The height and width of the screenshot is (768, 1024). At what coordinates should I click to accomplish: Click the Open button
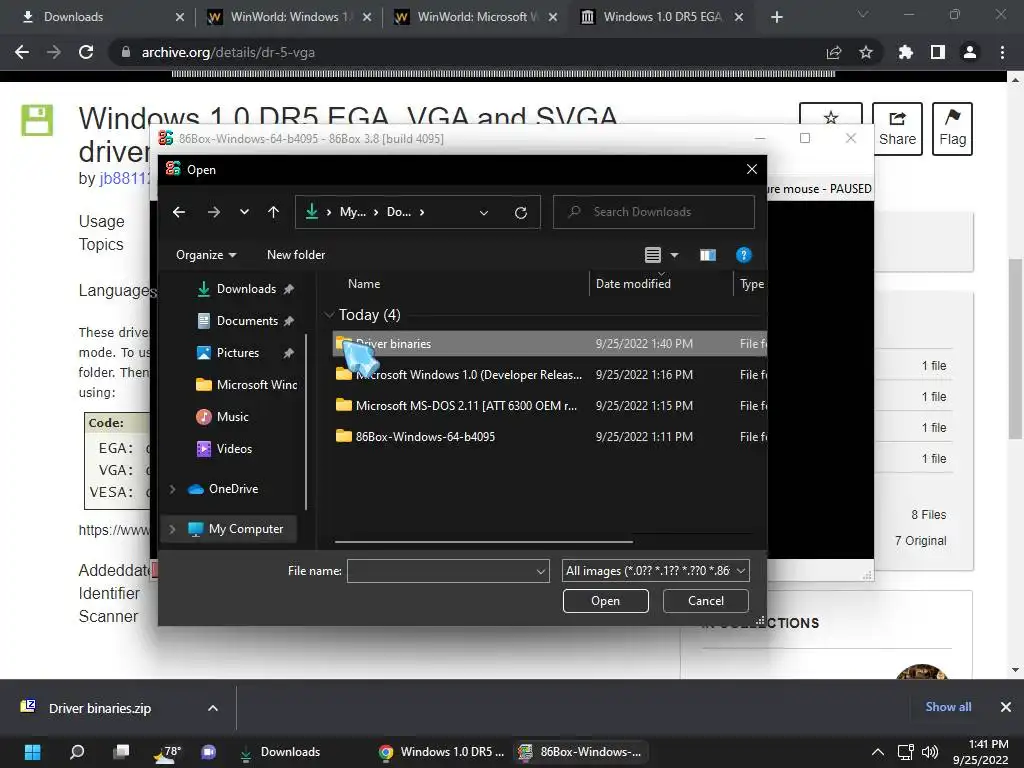point(605,601)
